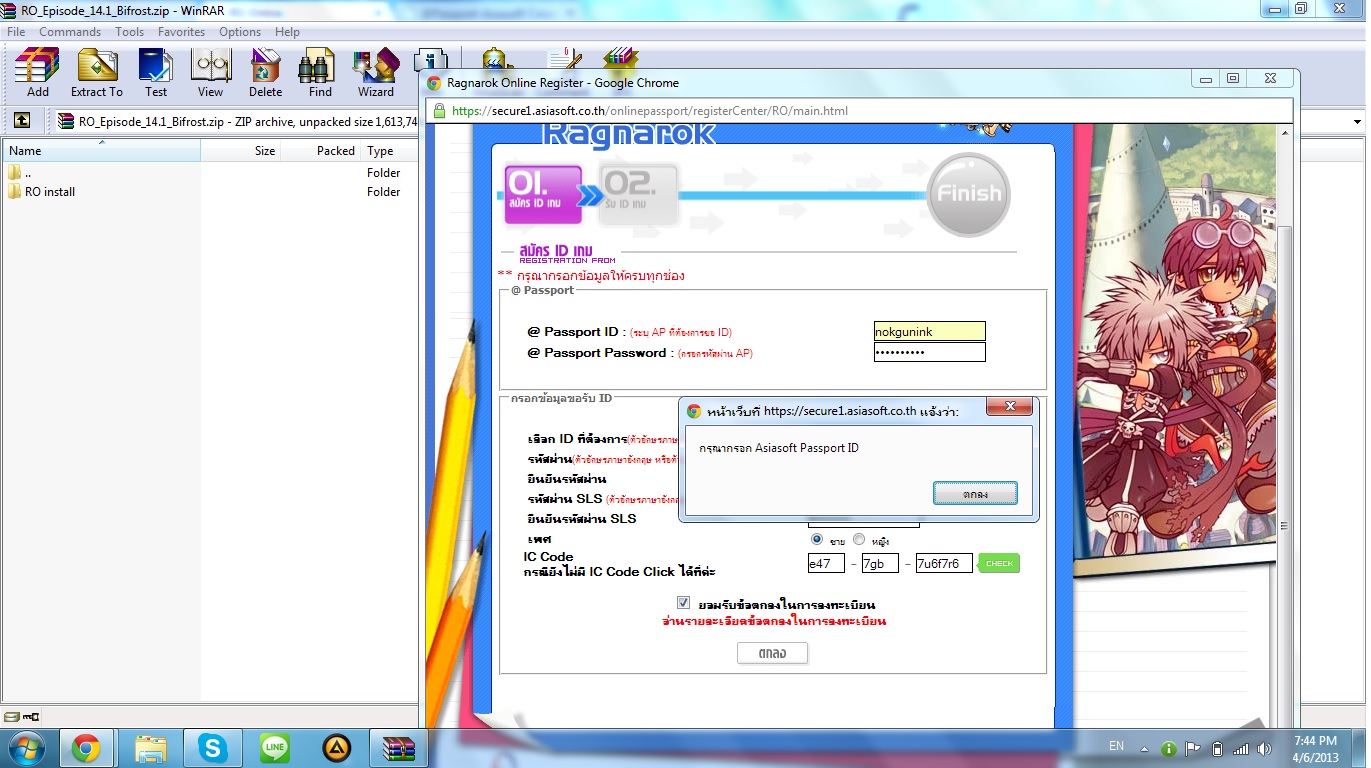Click the Delete icon in WinRAR toolbar
The height and width of the screenshot is (768, 1371).
coord(265,72)
